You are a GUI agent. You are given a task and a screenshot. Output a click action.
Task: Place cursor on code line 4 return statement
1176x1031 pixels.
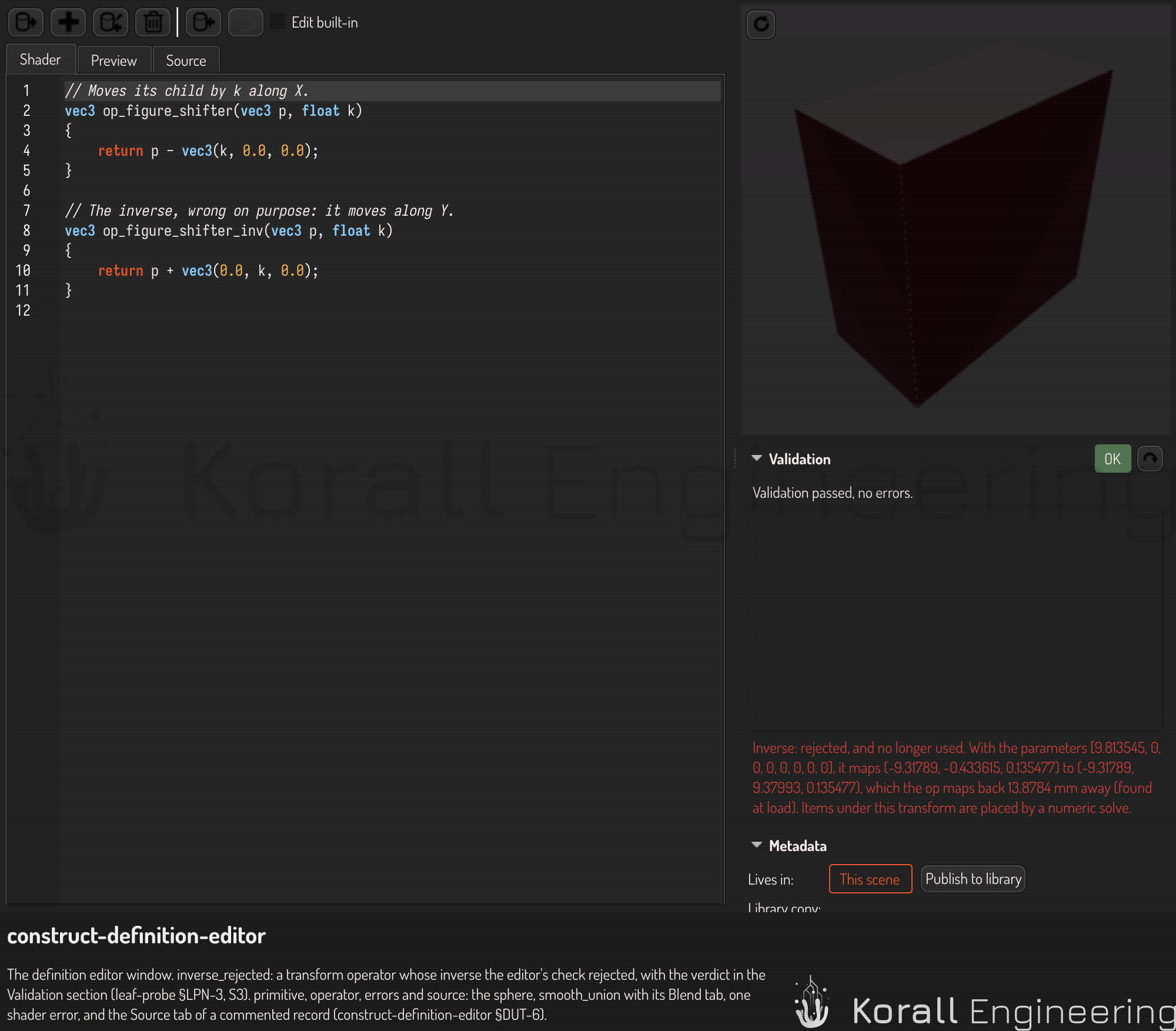[208, 151]
